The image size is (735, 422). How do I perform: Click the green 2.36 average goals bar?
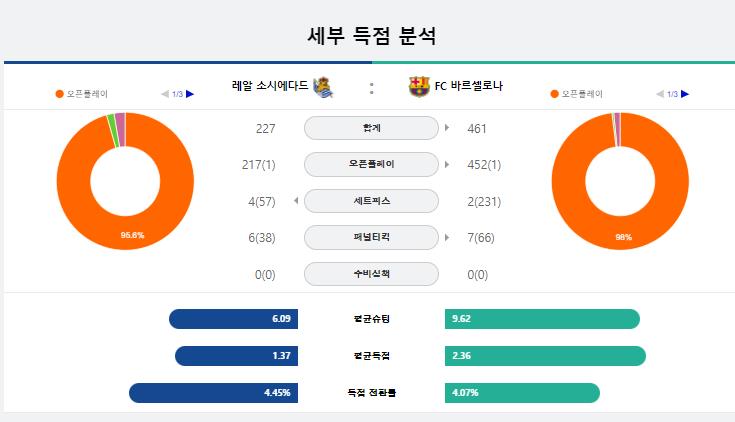(545, 356)
